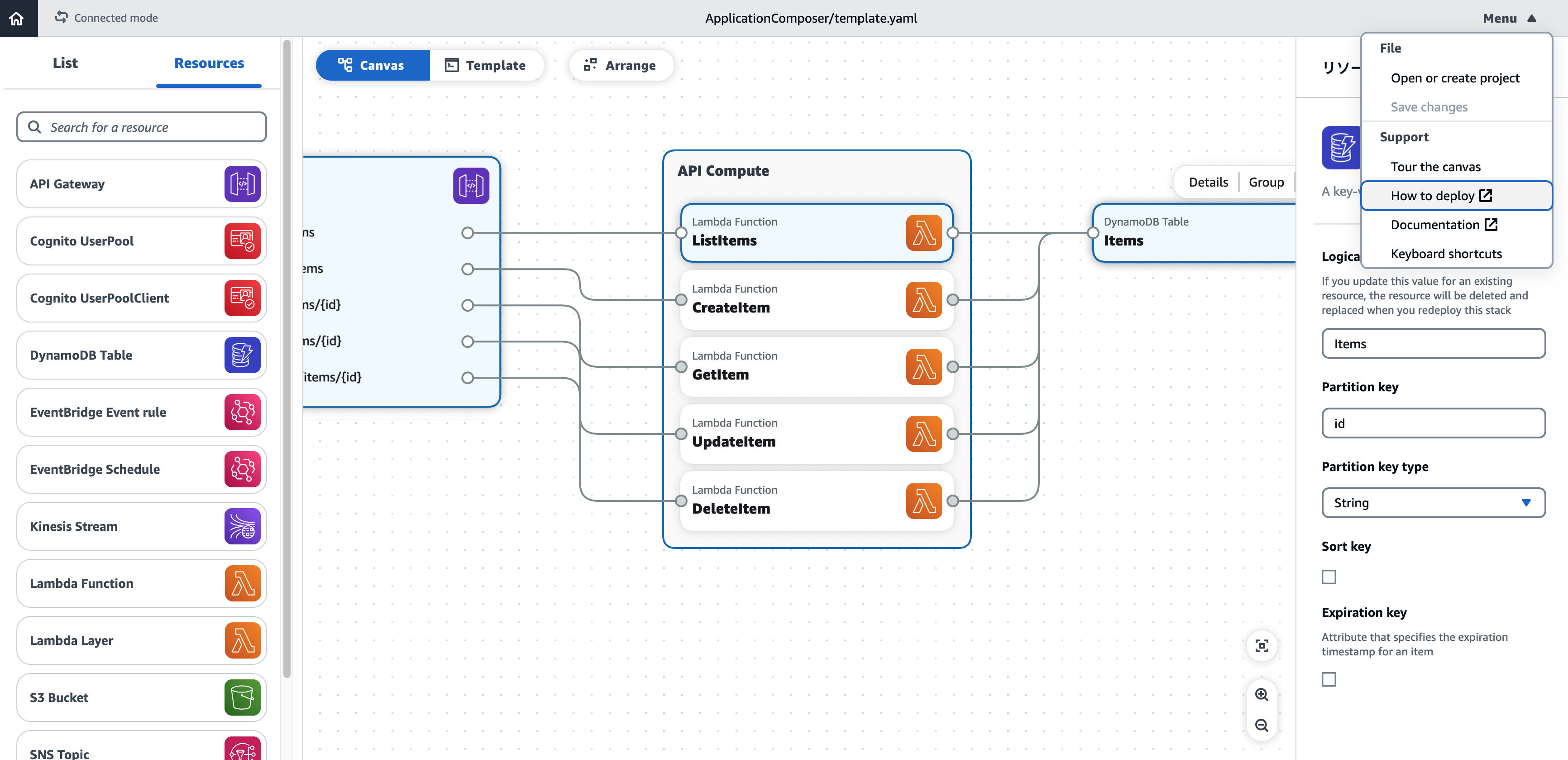The image size is (1568, 760).
Task: Click DynamoDB icon in properties panel
Action: (x=1340, y=147)
